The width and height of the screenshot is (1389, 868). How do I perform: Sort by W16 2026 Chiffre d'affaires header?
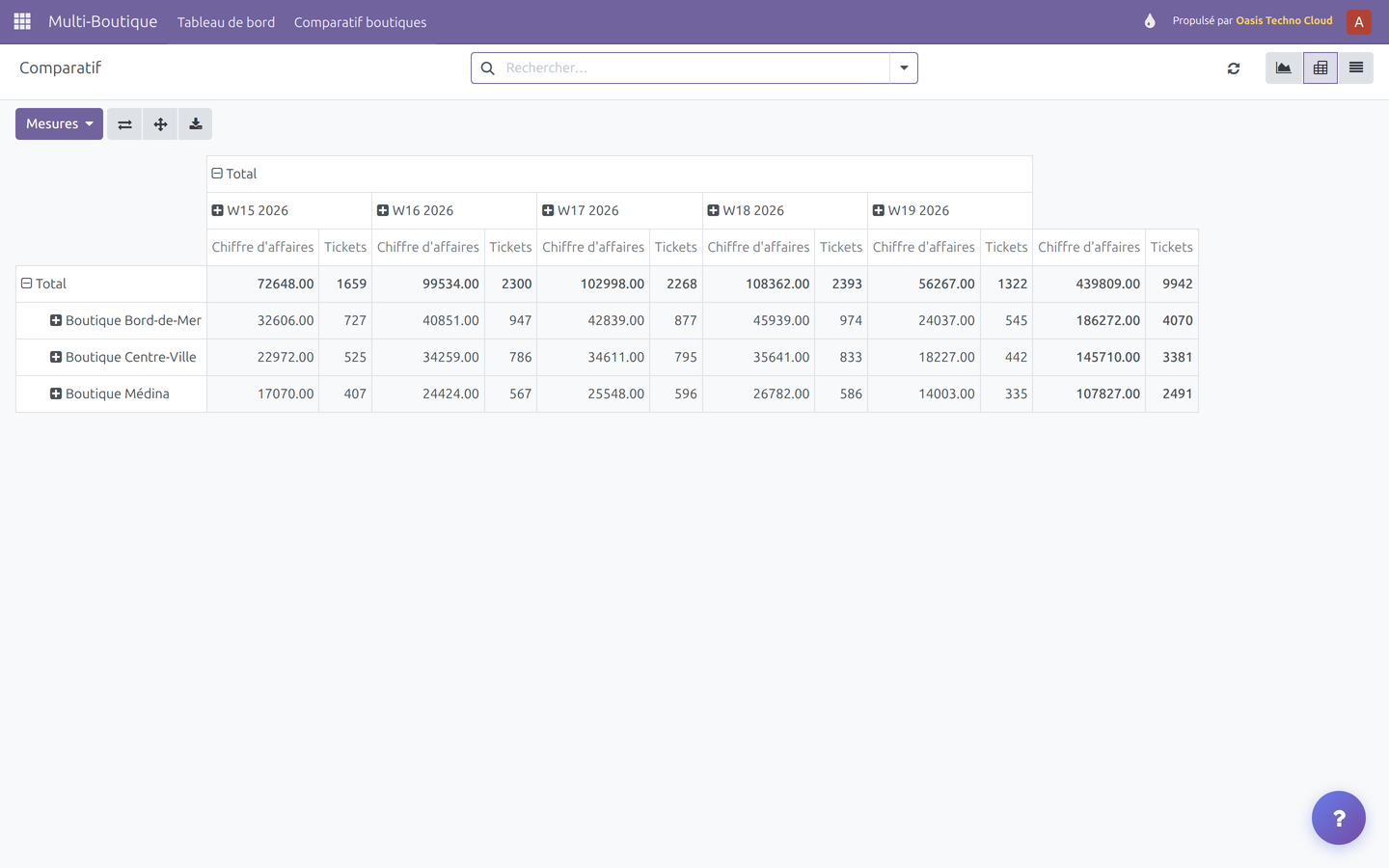tap(428, 247)
